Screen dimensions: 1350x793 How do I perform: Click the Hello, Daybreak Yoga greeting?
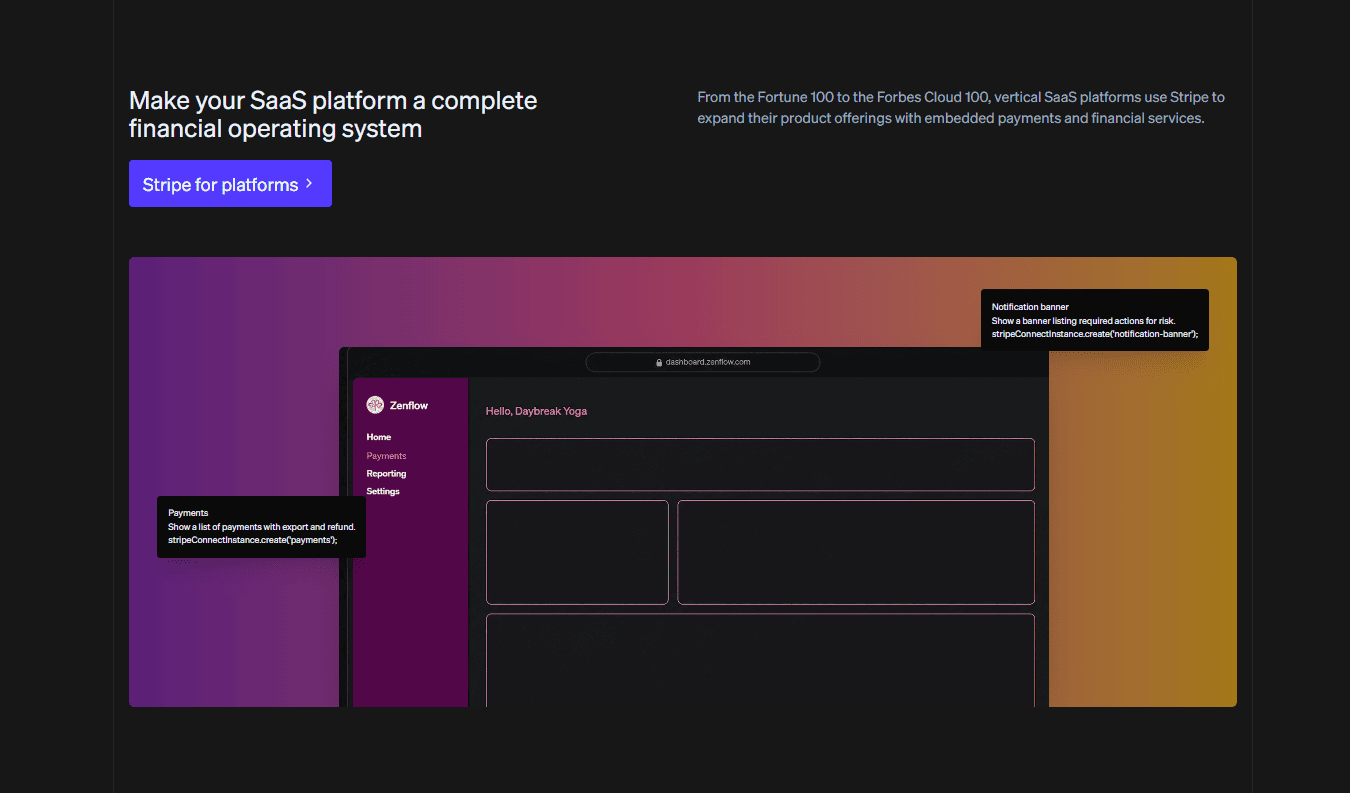tap(536, 411)
